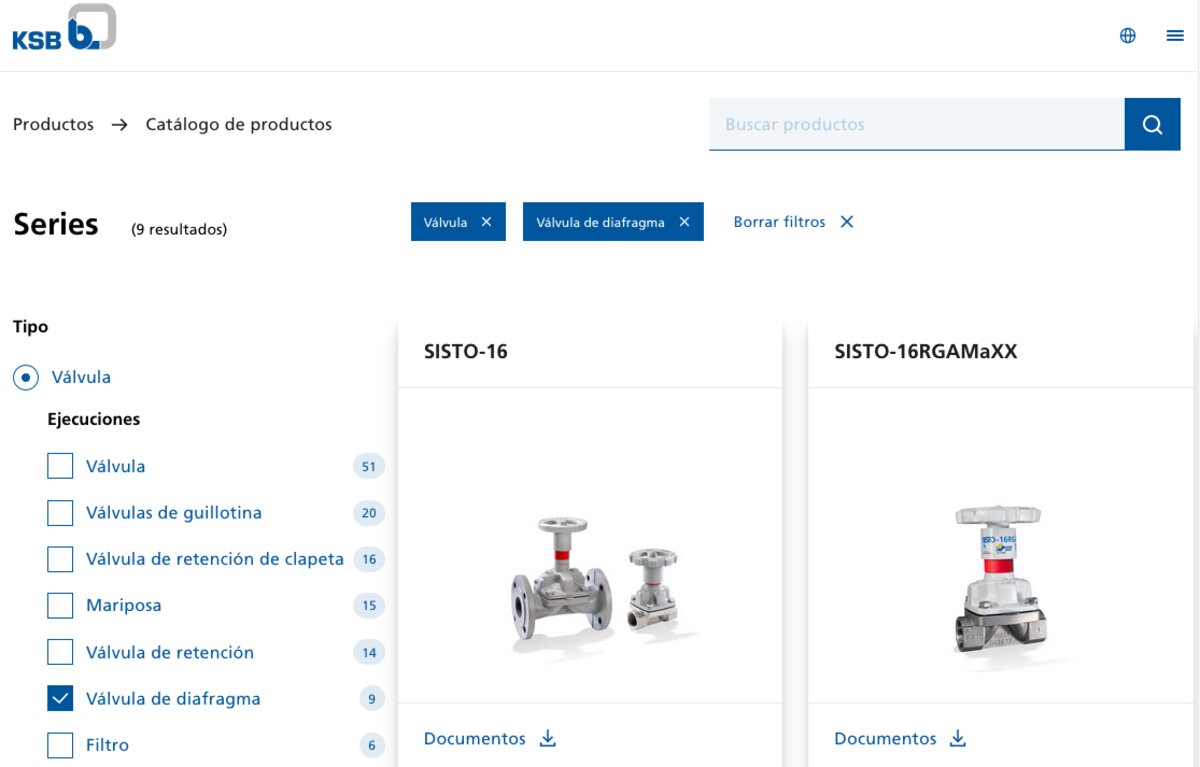Click the "(9 resultados)" text
The width and height of the screenshot is (1200, 767).
179,229
